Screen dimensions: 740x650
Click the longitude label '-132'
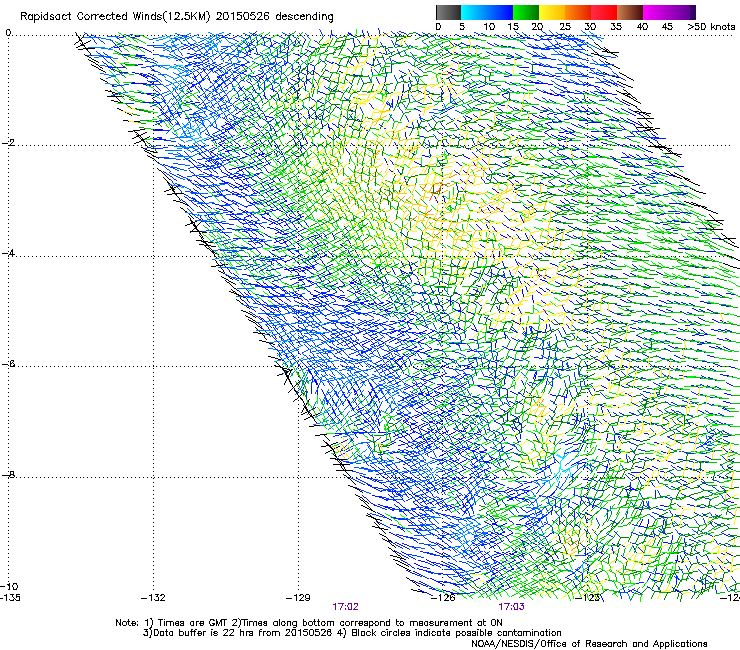[x=153, y=598]
